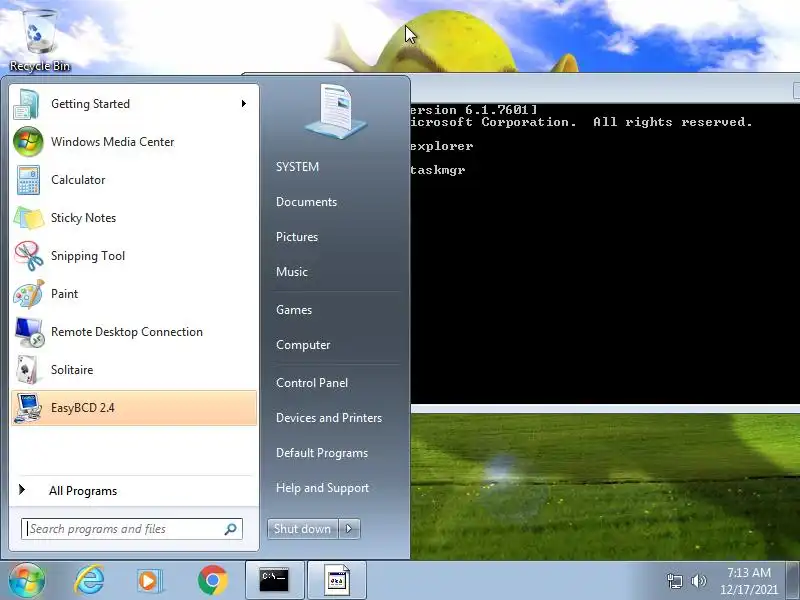Click the Start orb button
Image resolution: width=800 pixels, height=600 pixels.
pos(27,580)
